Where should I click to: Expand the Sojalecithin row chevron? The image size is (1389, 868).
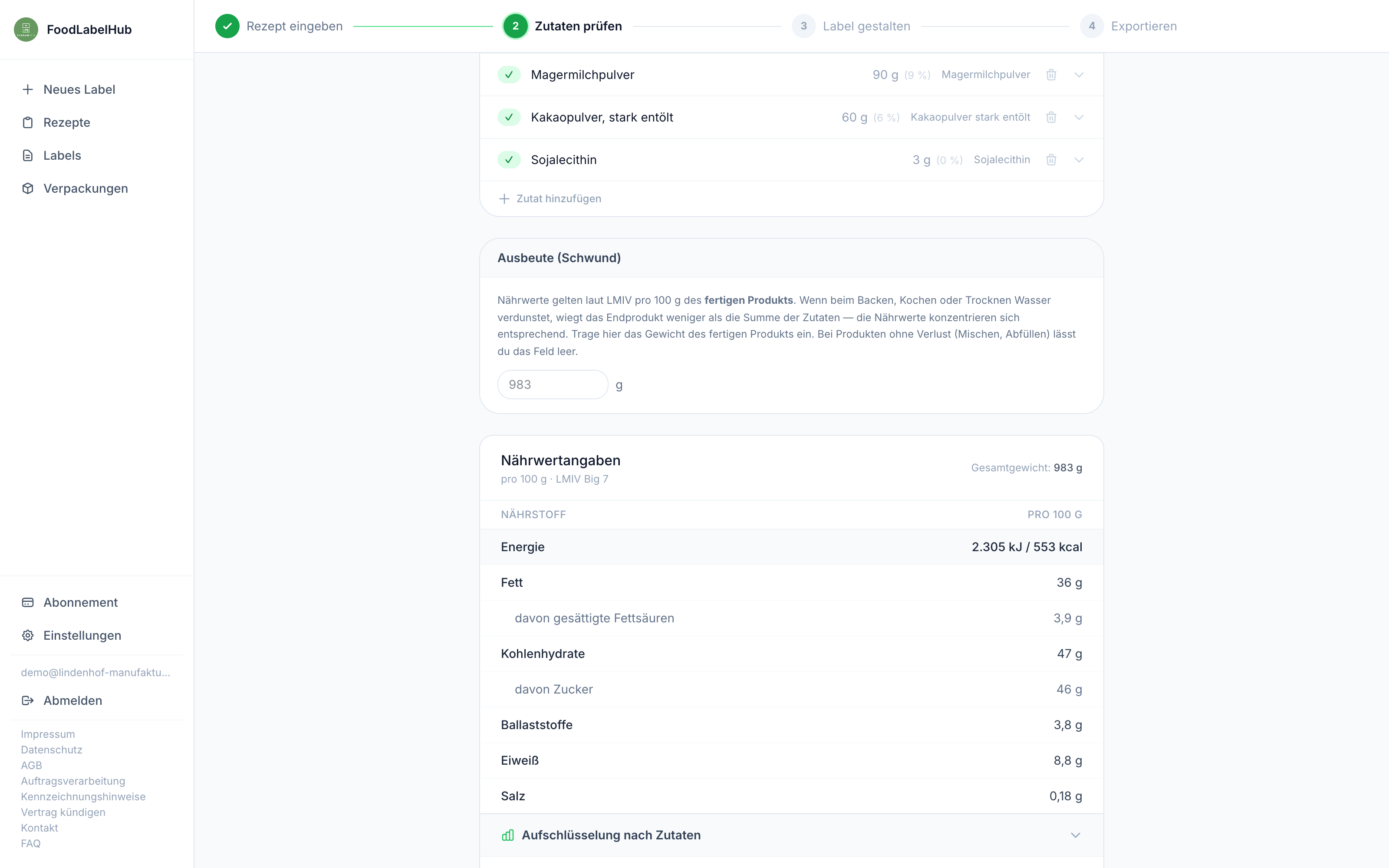coord(1079,160)
